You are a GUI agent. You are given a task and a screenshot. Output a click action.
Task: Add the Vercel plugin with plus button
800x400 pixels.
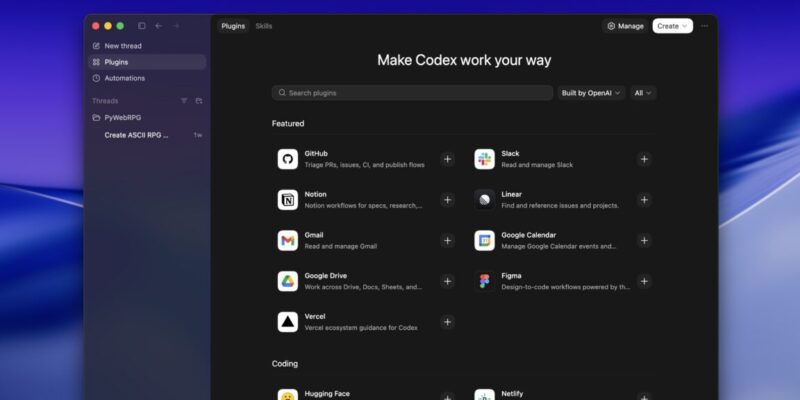(447, 322)
